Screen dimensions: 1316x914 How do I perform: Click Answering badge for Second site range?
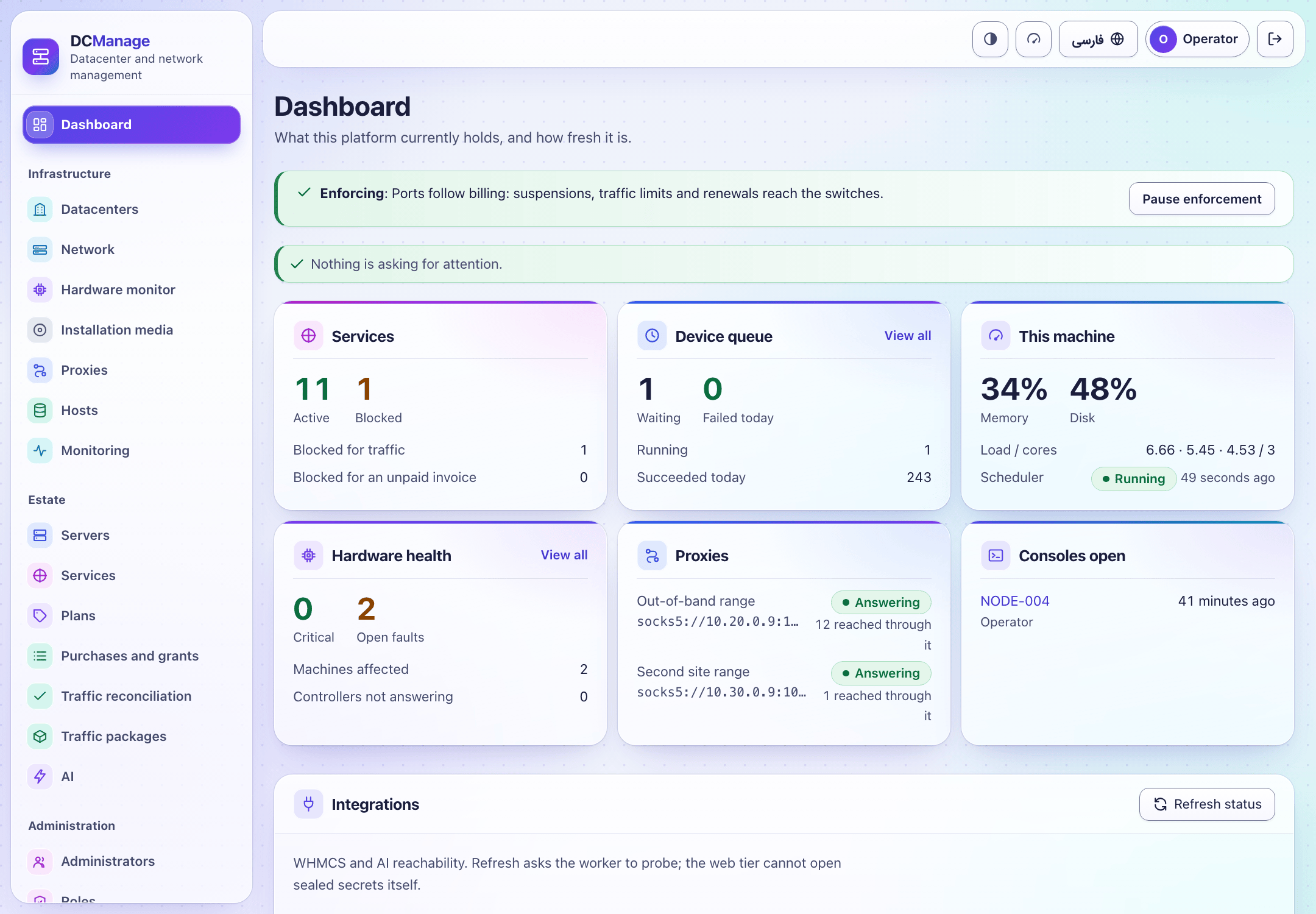coord(881,673)
